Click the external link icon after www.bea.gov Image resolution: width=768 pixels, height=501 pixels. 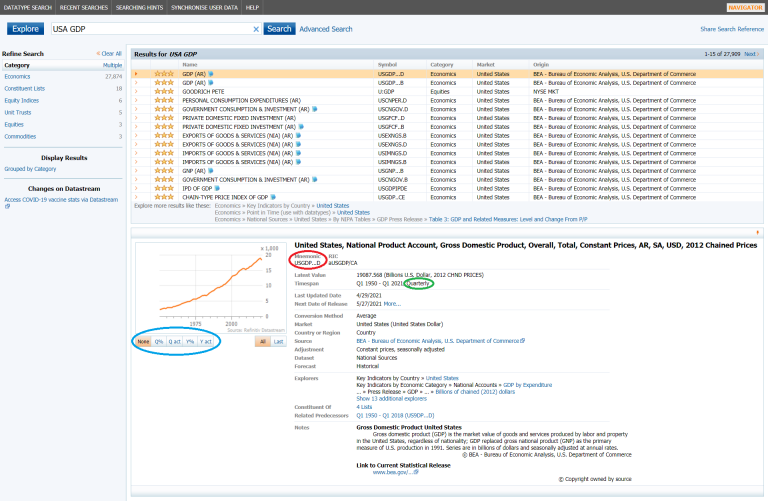click(x=416, y=472)
